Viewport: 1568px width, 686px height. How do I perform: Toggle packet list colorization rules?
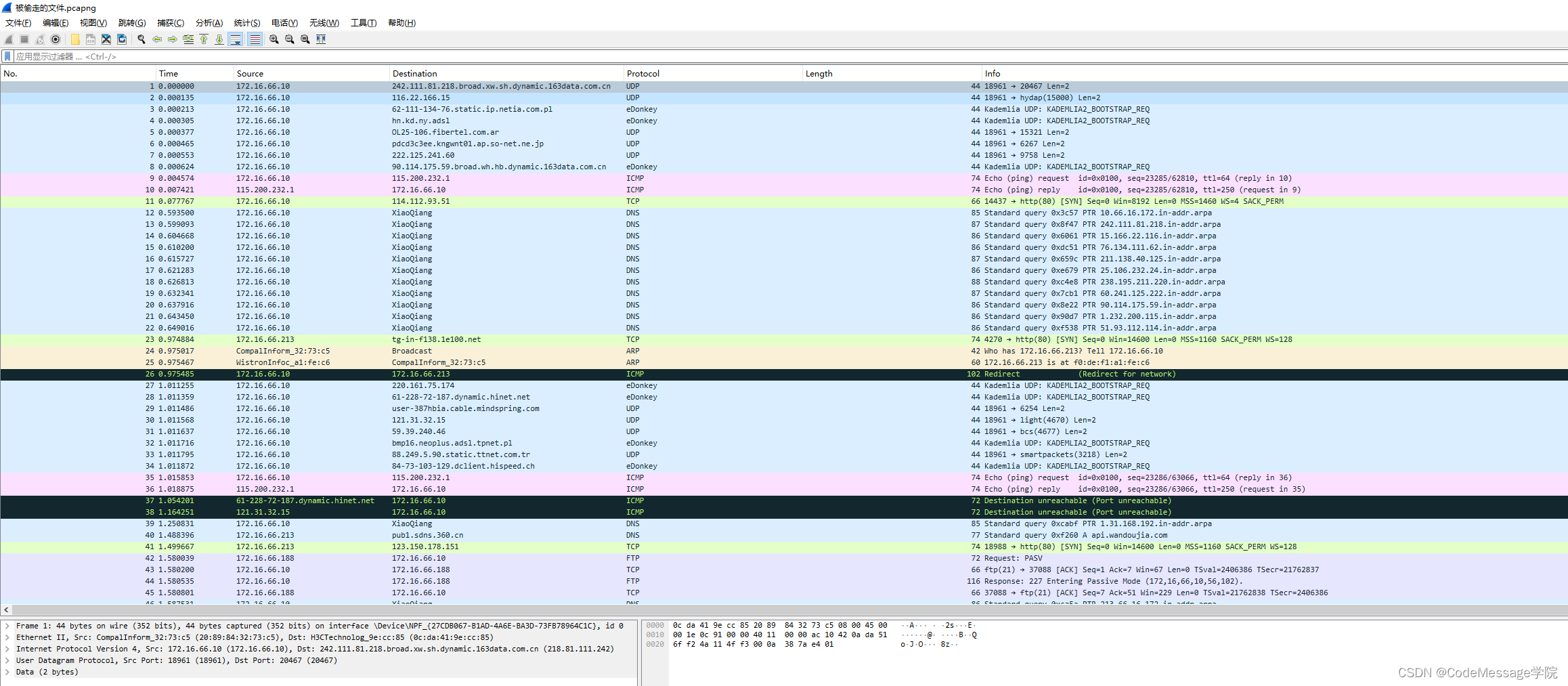click(x=255, y=39)
